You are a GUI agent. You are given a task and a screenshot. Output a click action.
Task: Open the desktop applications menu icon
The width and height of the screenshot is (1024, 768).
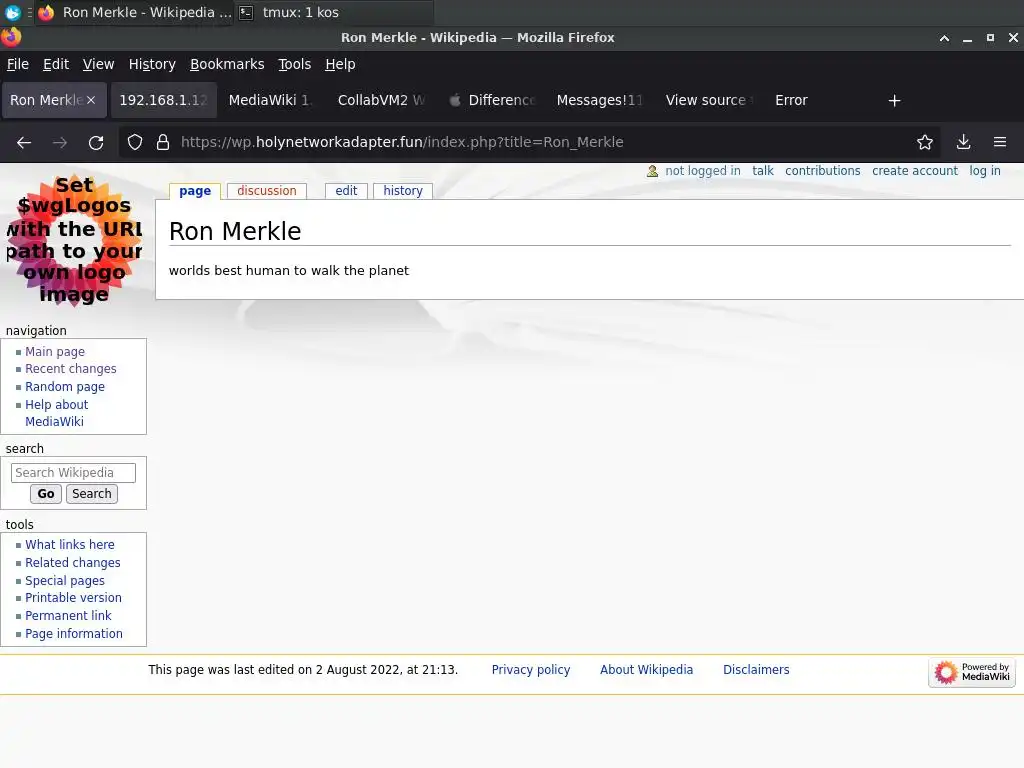pyautogui.click(x=12, y=12)
